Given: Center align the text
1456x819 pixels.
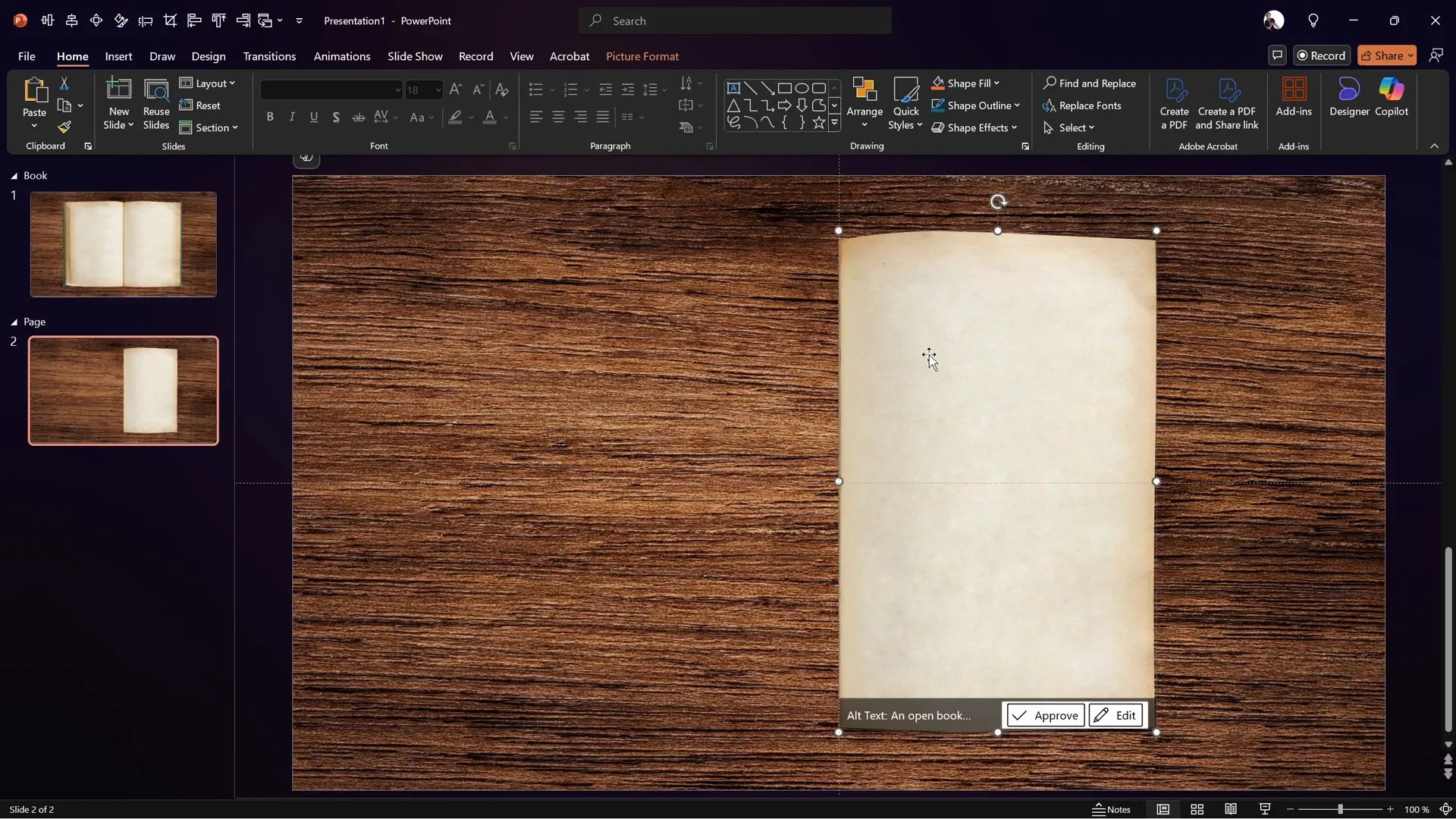Looking at the screenshot, I should [558, 117].
